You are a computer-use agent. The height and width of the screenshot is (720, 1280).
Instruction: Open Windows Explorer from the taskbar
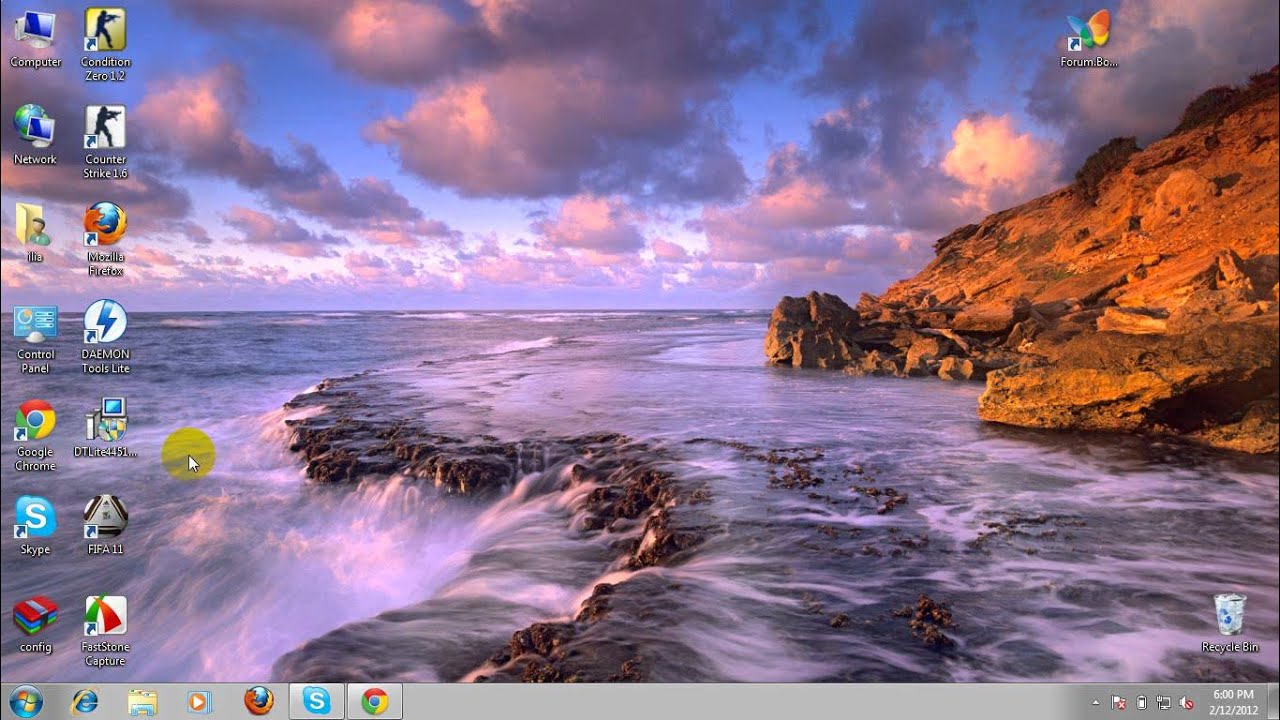pyautogui.click(x=143, y=702)
